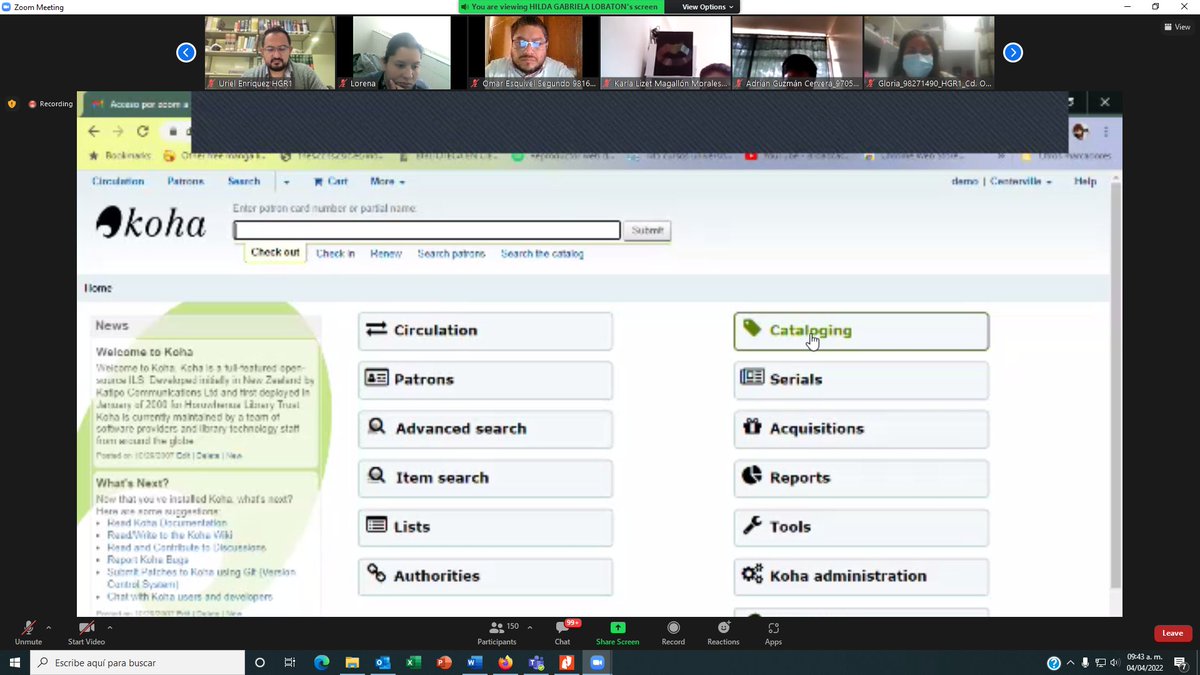Click the Unmute microphone icon
This screenshot has width=1200, height=675.
pyautogui.click(x=29, y=627)
